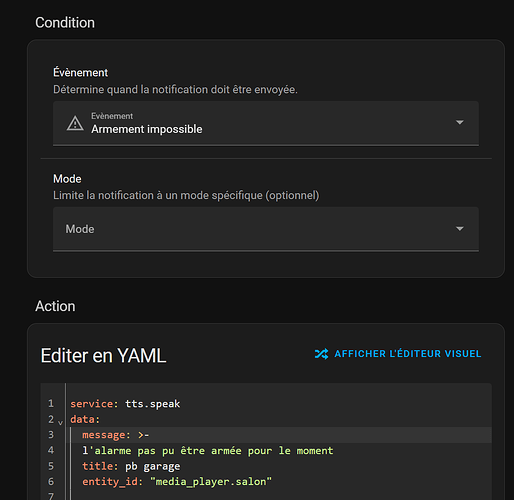
Task: Collapse the data block fold arrow on line 2
Action: pos(60,423)
